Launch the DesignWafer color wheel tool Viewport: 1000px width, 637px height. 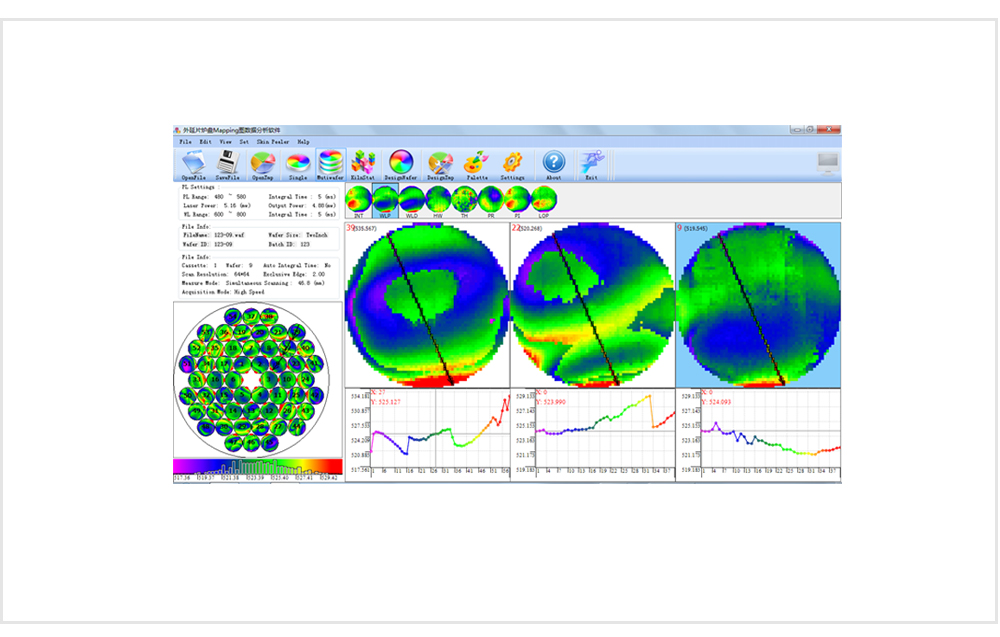(x=401, y=163)
